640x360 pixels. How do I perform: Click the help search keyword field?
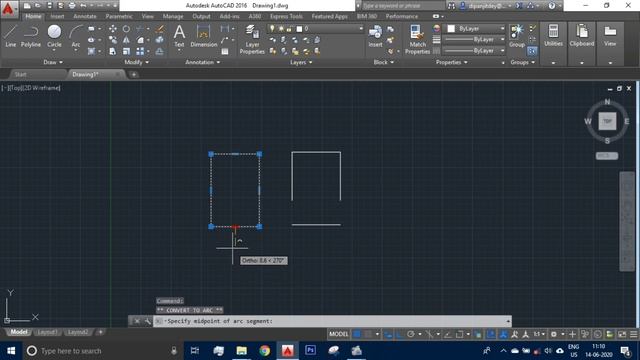pyautogui.click(x=403, y=6)
